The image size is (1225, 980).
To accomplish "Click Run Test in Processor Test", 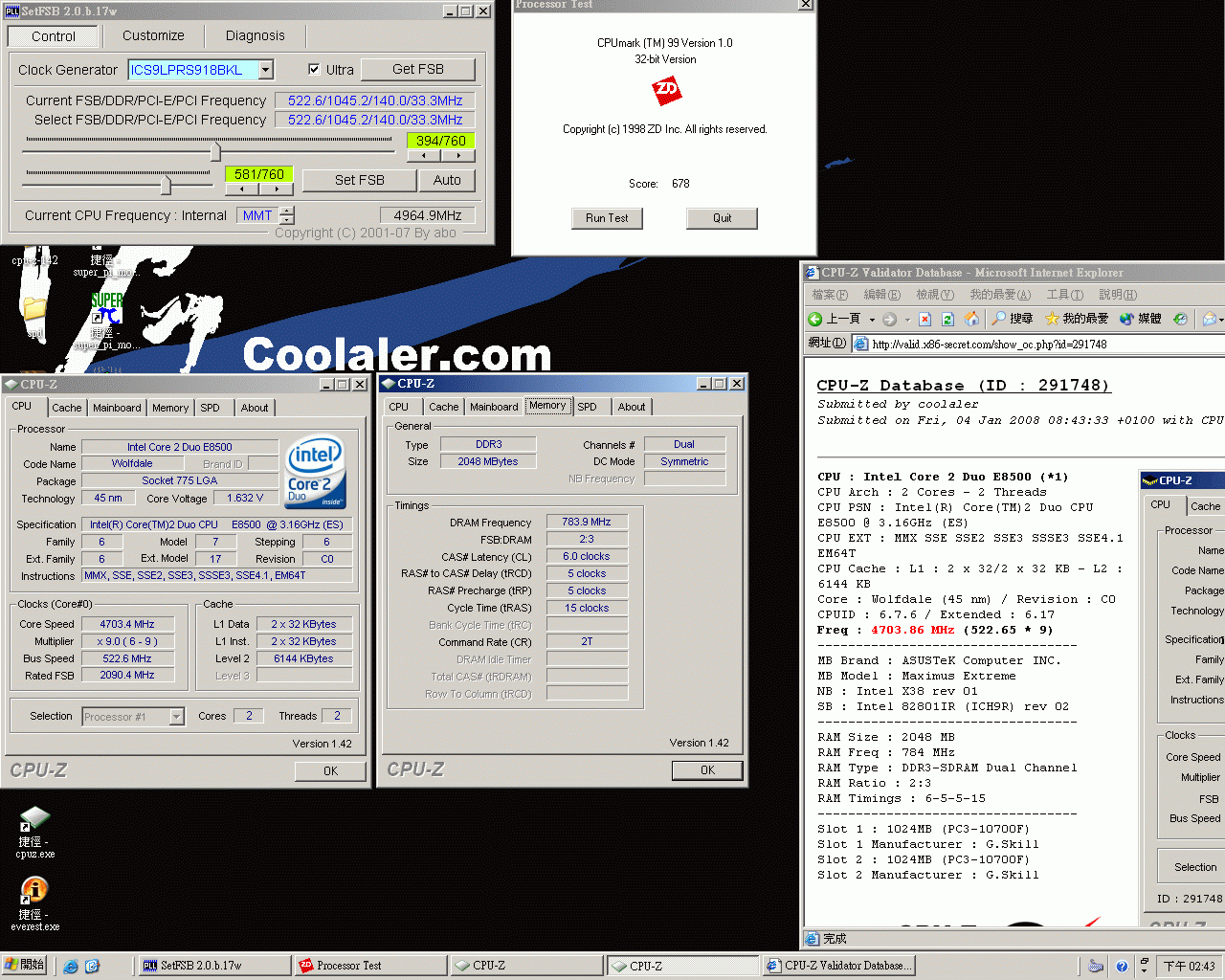I will (x=607, y=218).
